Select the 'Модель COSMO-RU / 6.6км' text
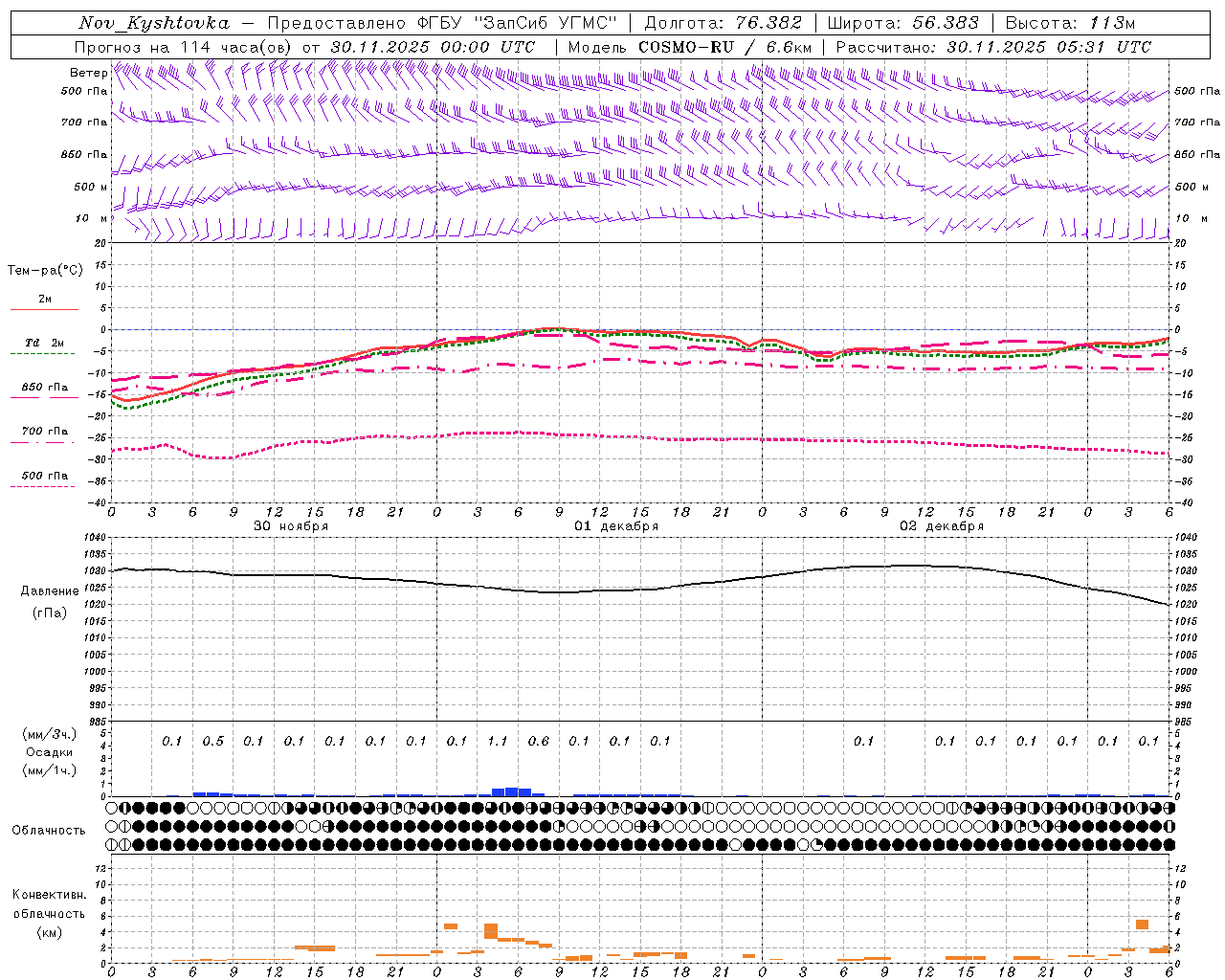1225x980 pixels. tap(690, 47)
